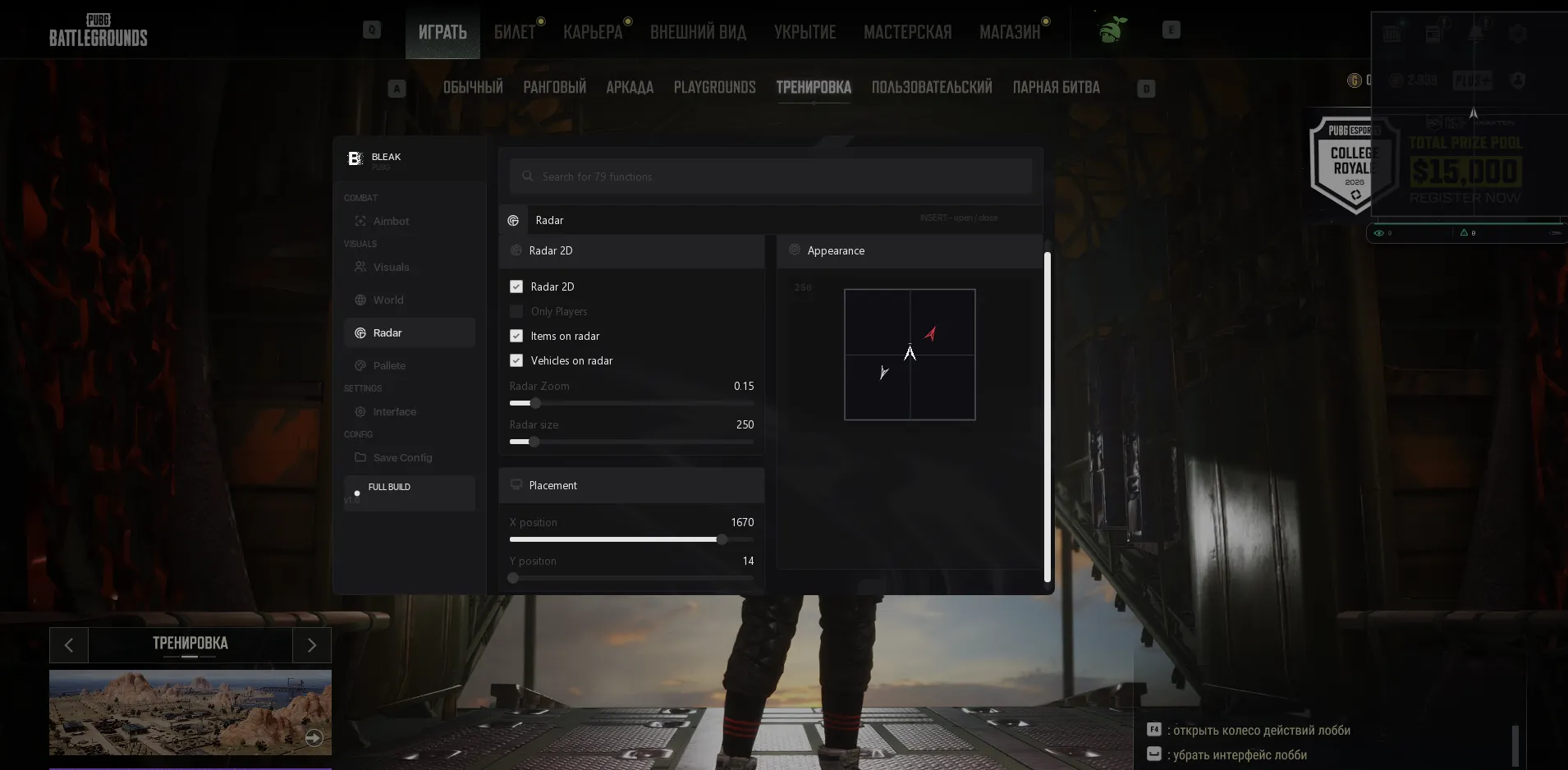Click the green plant icon in top bar
1568x770 pixels.
(x=1112, y=30)
